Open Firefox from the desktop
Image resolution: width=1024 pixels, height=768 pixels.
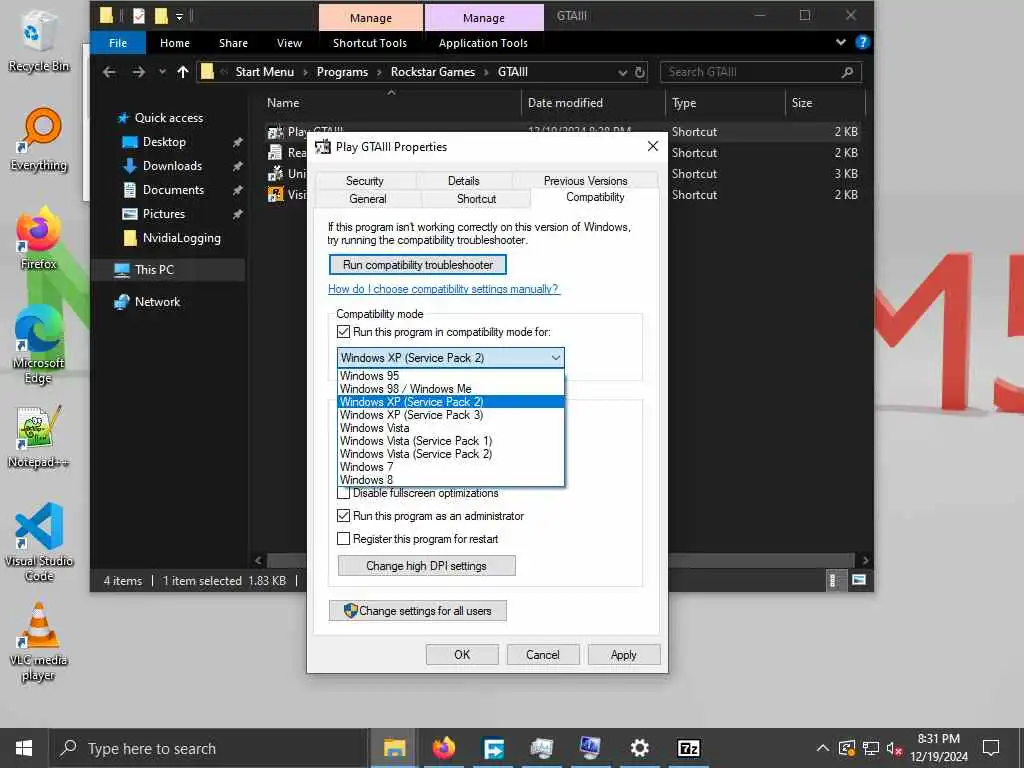(x=38, y=238)
